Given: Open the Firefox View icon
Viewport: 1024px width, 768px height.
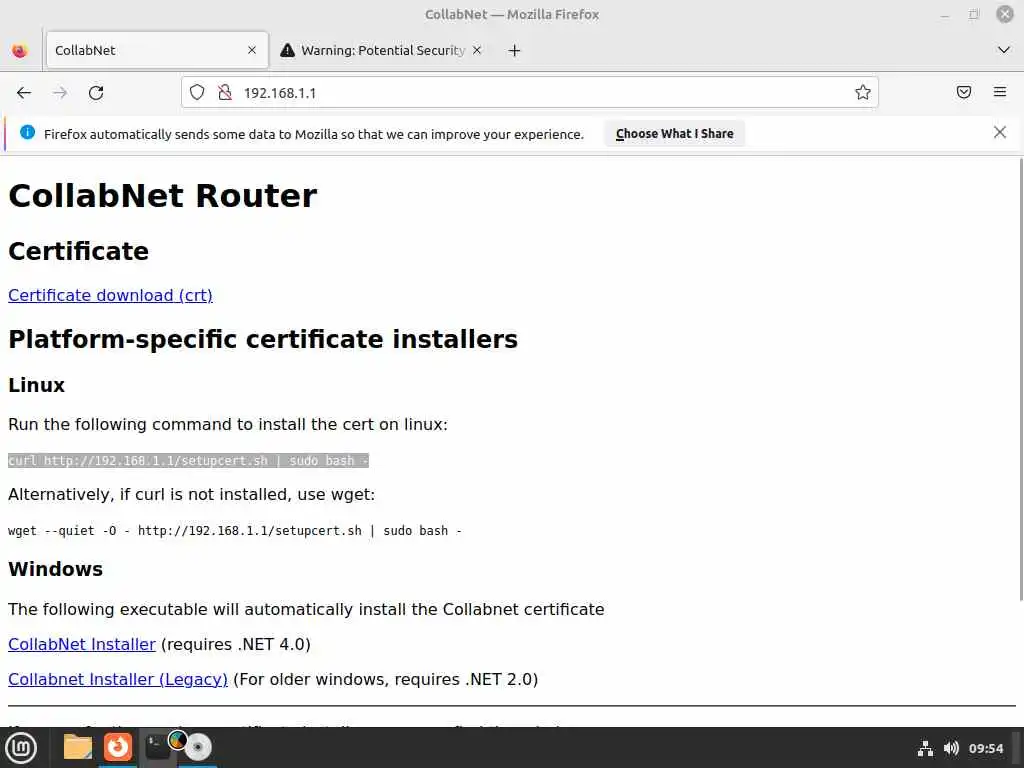Looking at the screenshot, I should coord(20,50).
